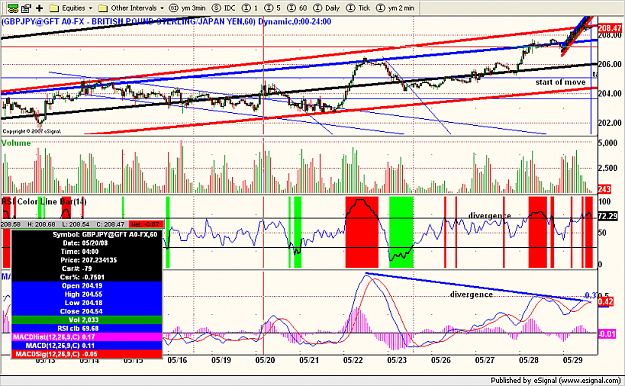Click the RSI clb 69.68 row
The height and width of the screenshot is (386, 625).
tap(87, 329)
